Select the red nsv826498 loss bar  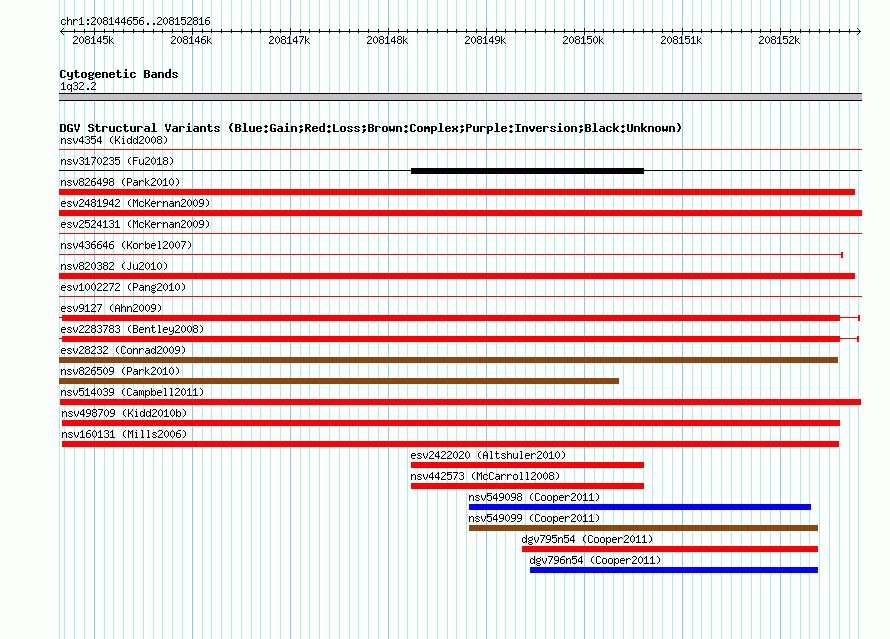[457, 192]
